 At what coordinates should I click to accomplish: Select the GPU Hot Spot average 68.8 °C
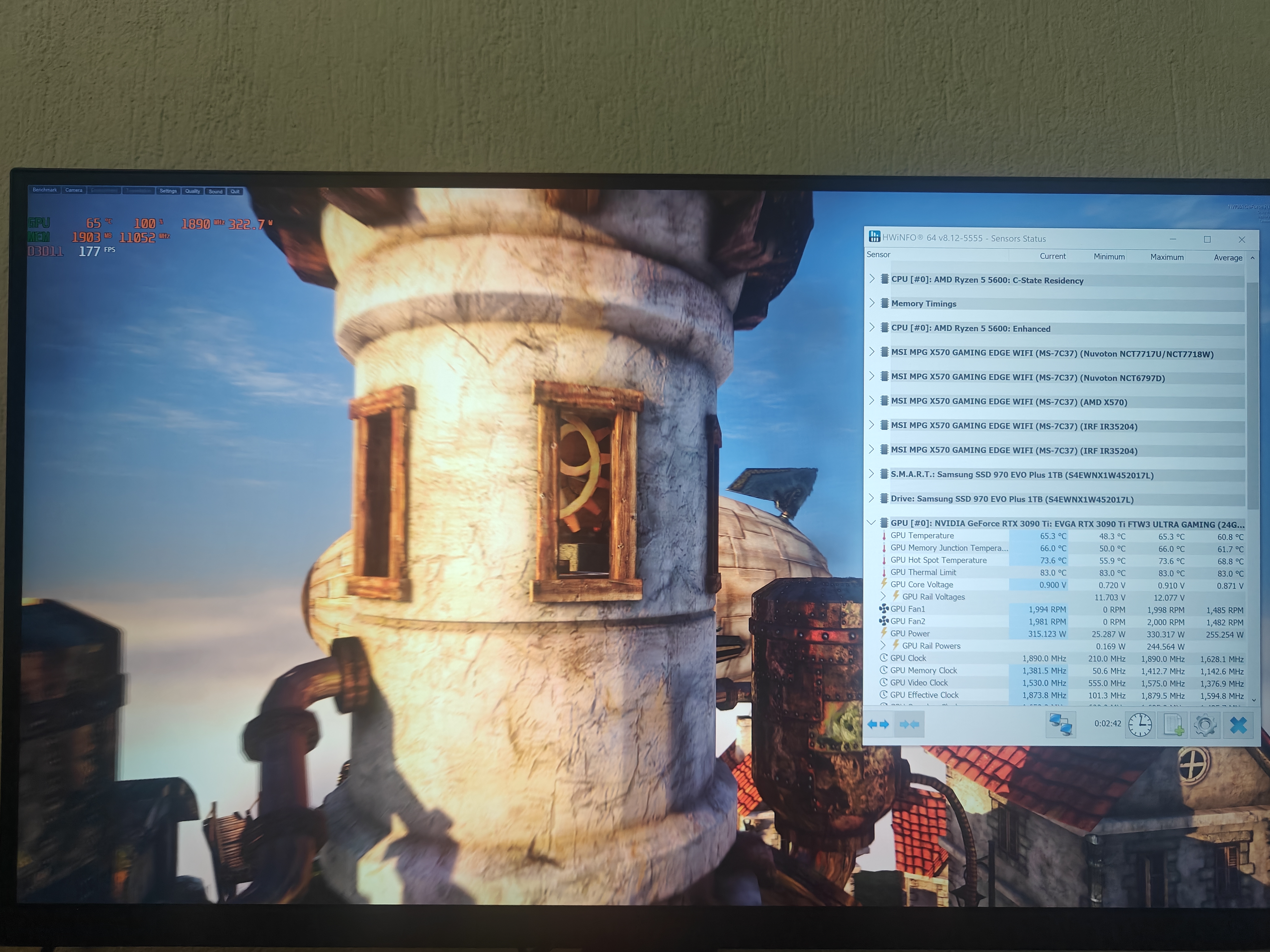(x=1230, y=561)
